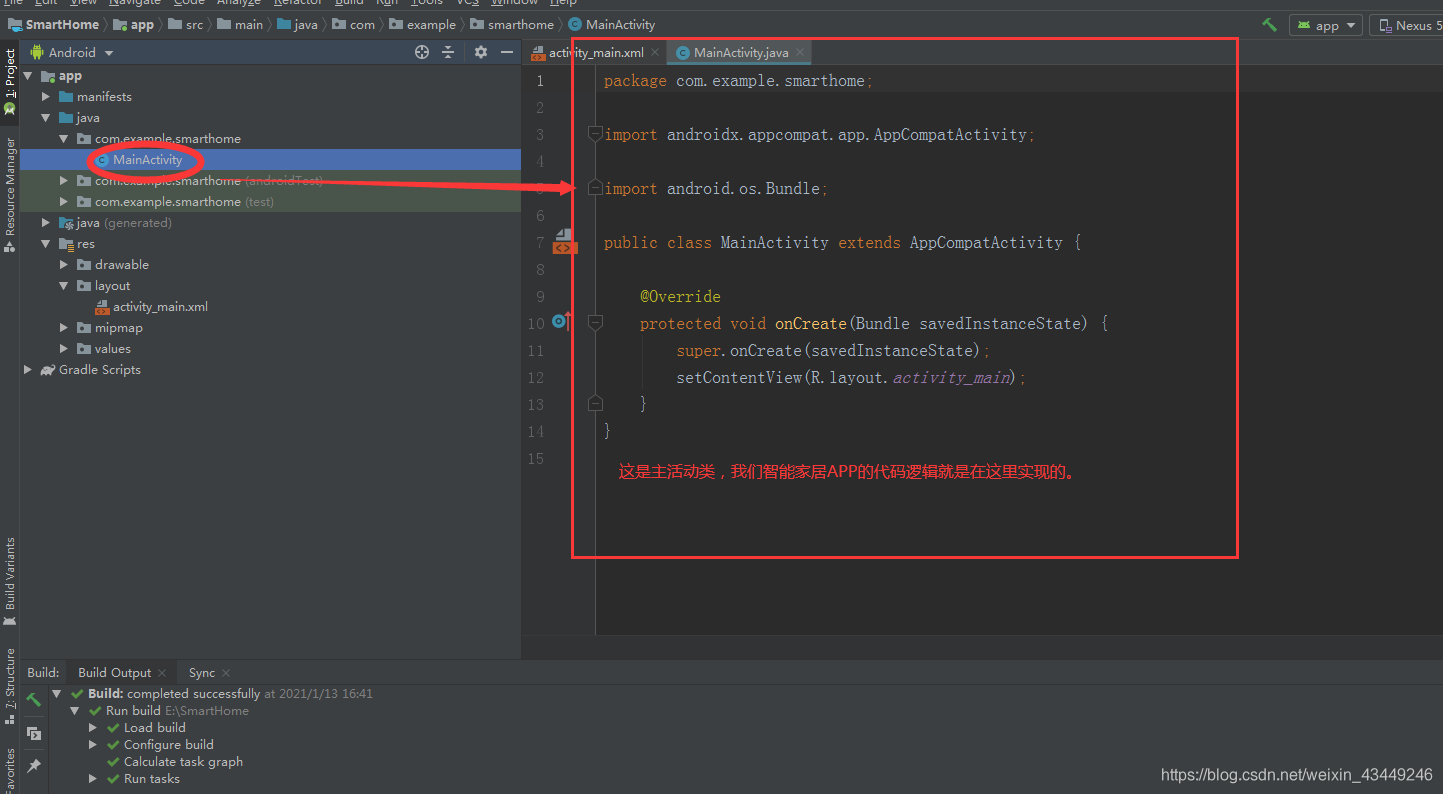Click the Make Project hammer icon in top toolbar

(1269, 25)
